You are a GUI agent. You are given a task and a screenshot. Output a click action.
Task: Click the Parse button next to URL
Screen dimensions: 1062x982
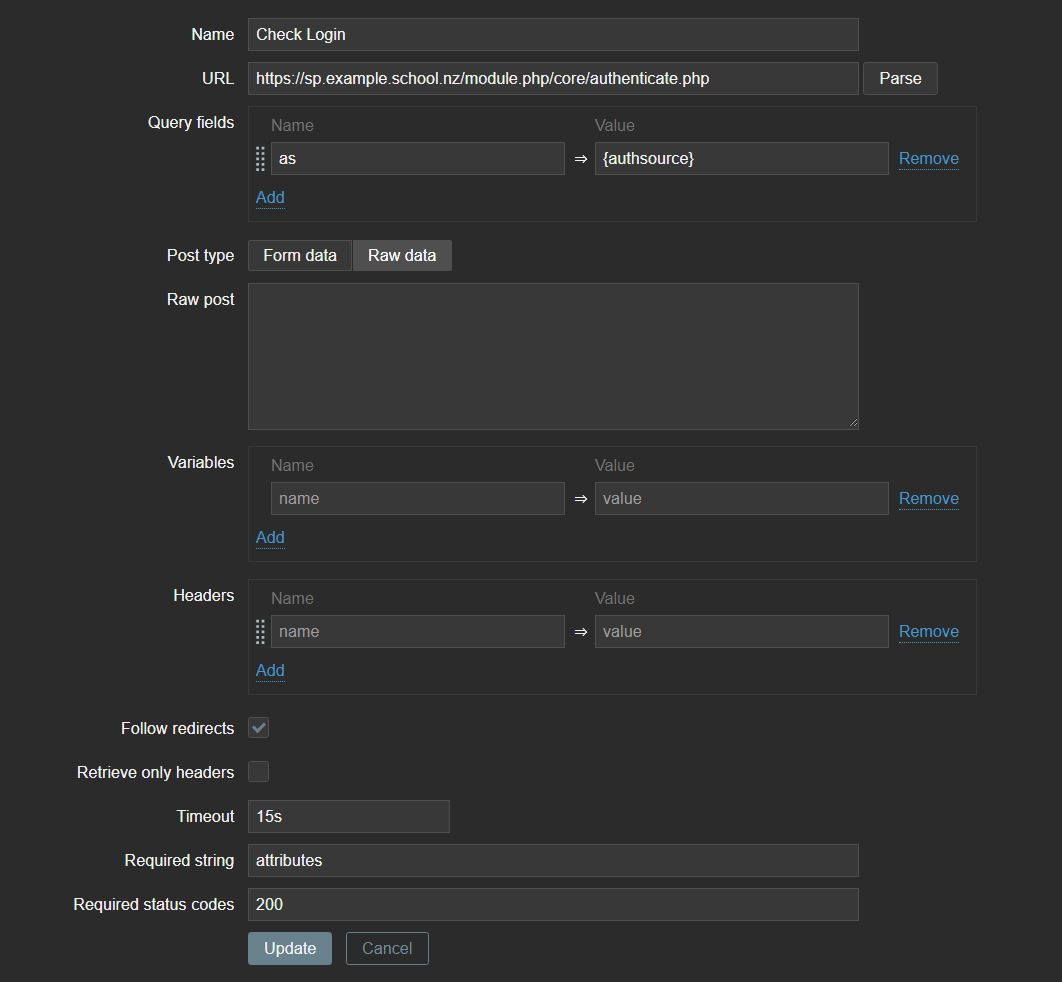(x=900, y=78)
